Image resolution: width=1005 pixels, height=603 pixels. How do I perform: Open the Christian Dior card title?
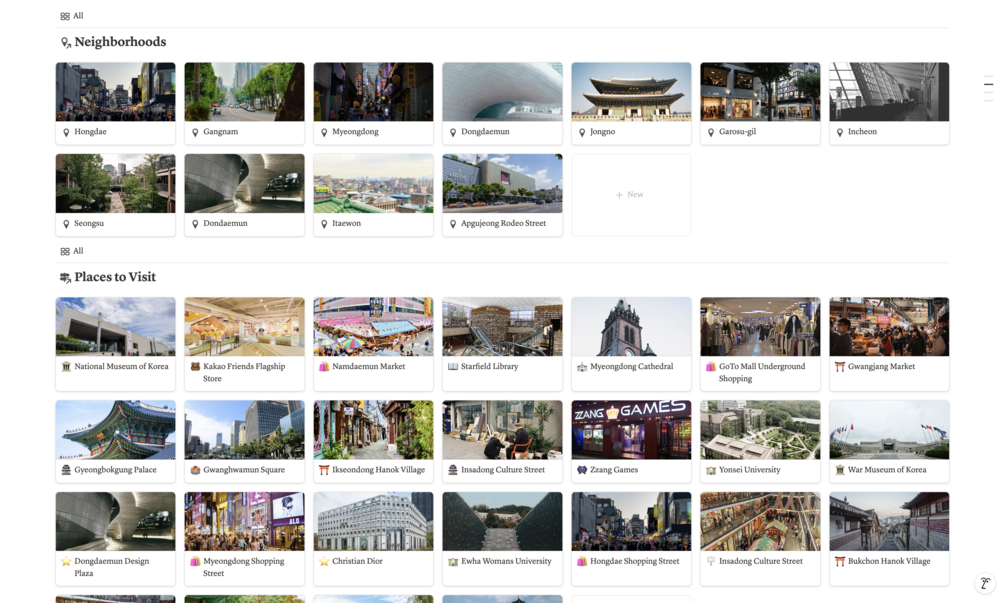point(357,561)
